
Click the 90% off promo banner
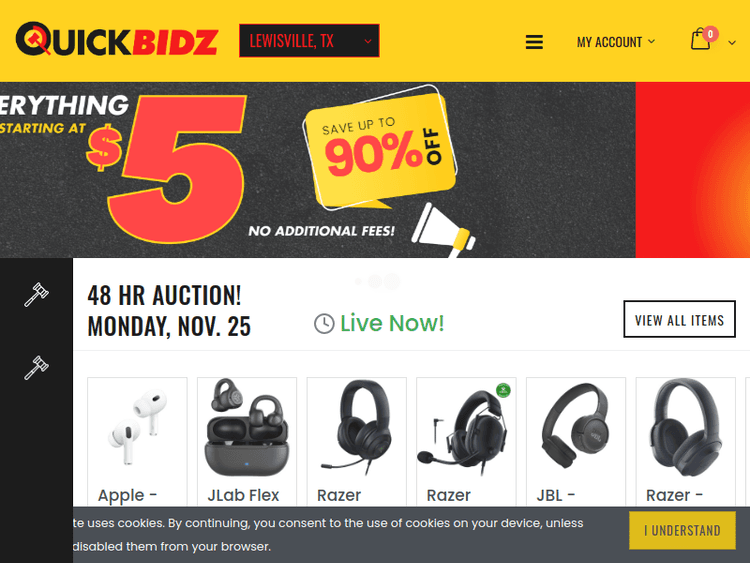(x=380, y=147)
